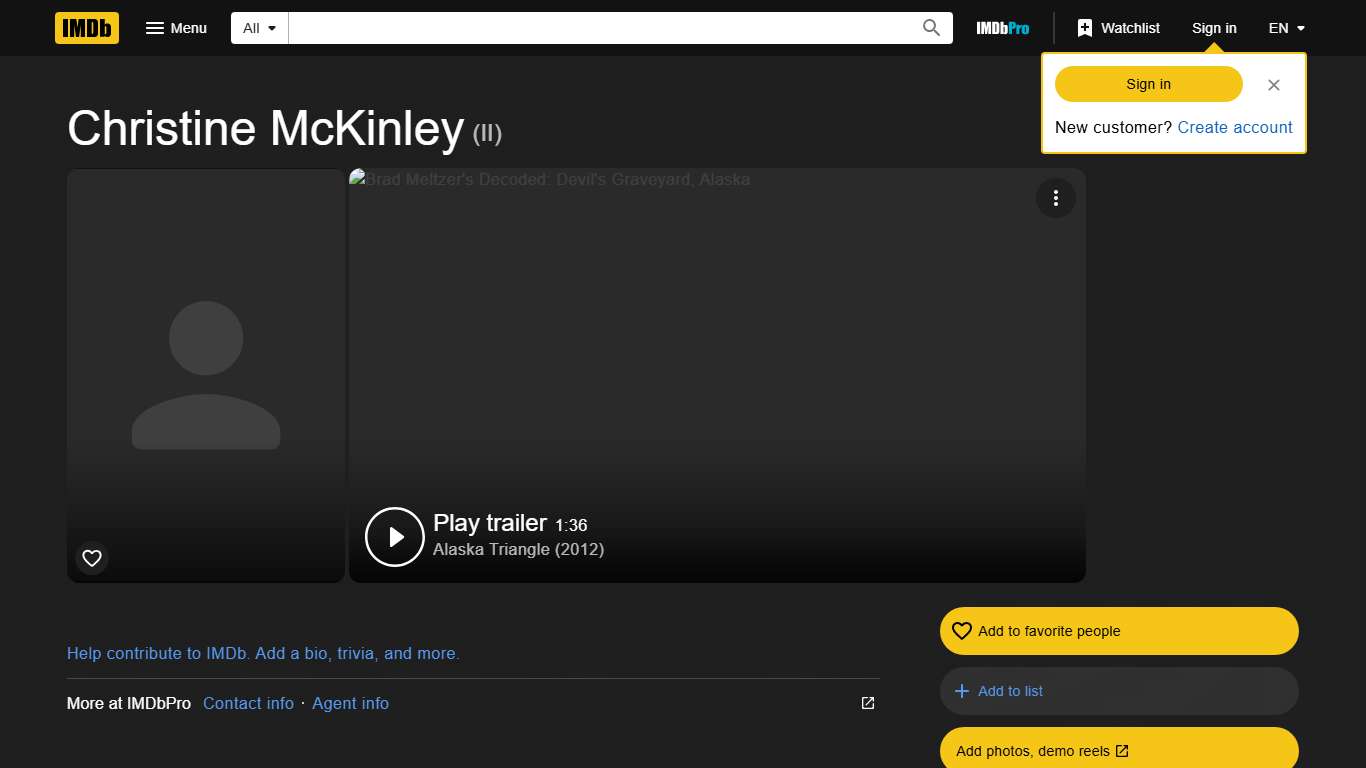Click the external link icon near IMDbPro row
Screen dimensions: 1366x768
866,703
